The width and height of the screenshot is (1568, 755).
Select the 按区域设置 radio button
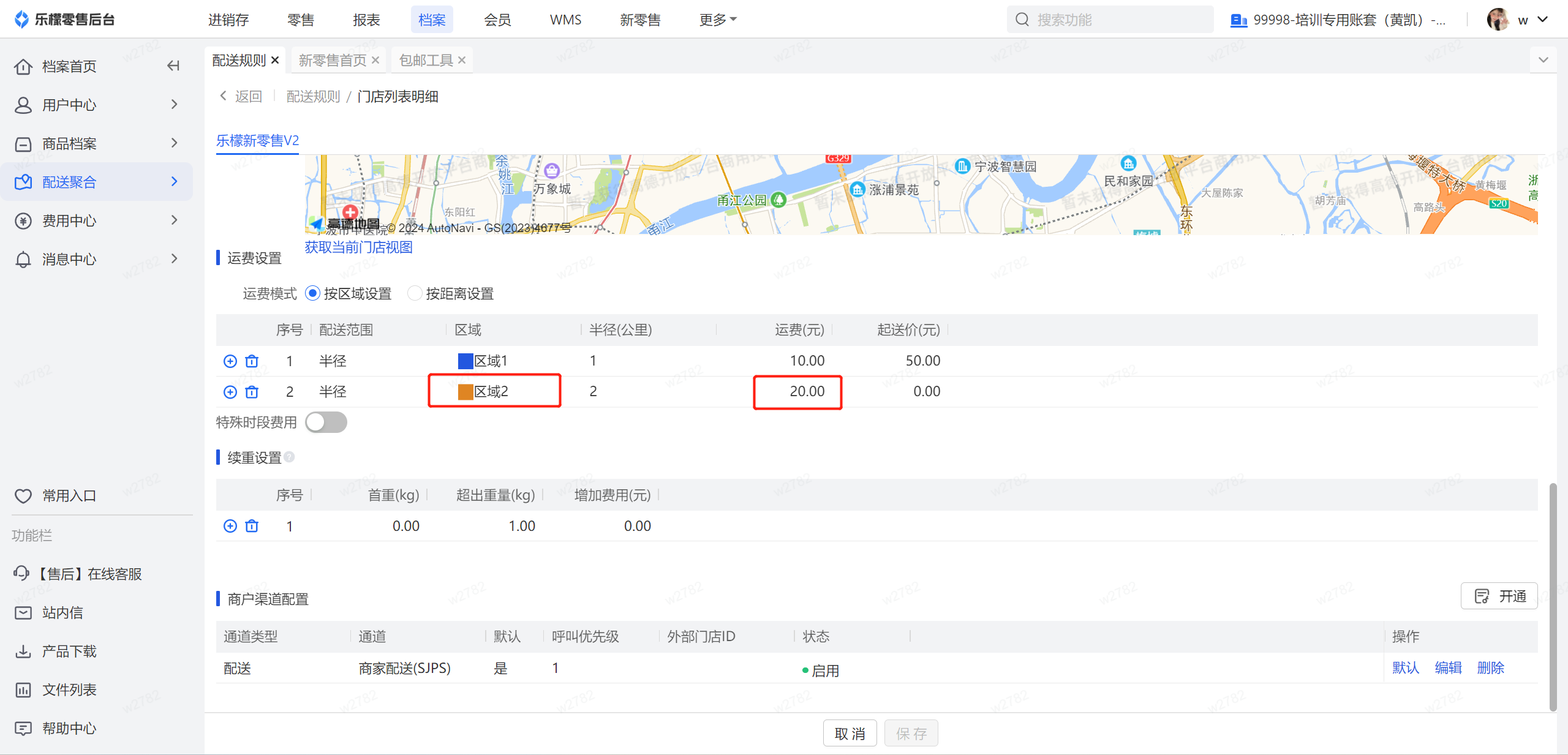312,293
